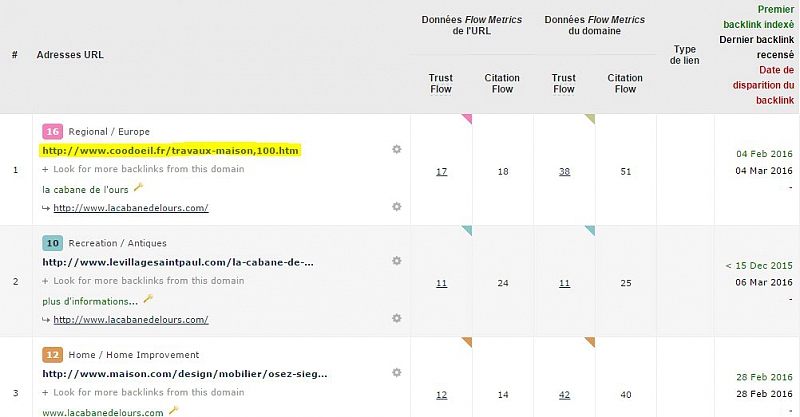Click the gear icon beside the levillagesaintpaul.com URL
Viewport: 800px width, 417px height.
[x=397, y=262]
